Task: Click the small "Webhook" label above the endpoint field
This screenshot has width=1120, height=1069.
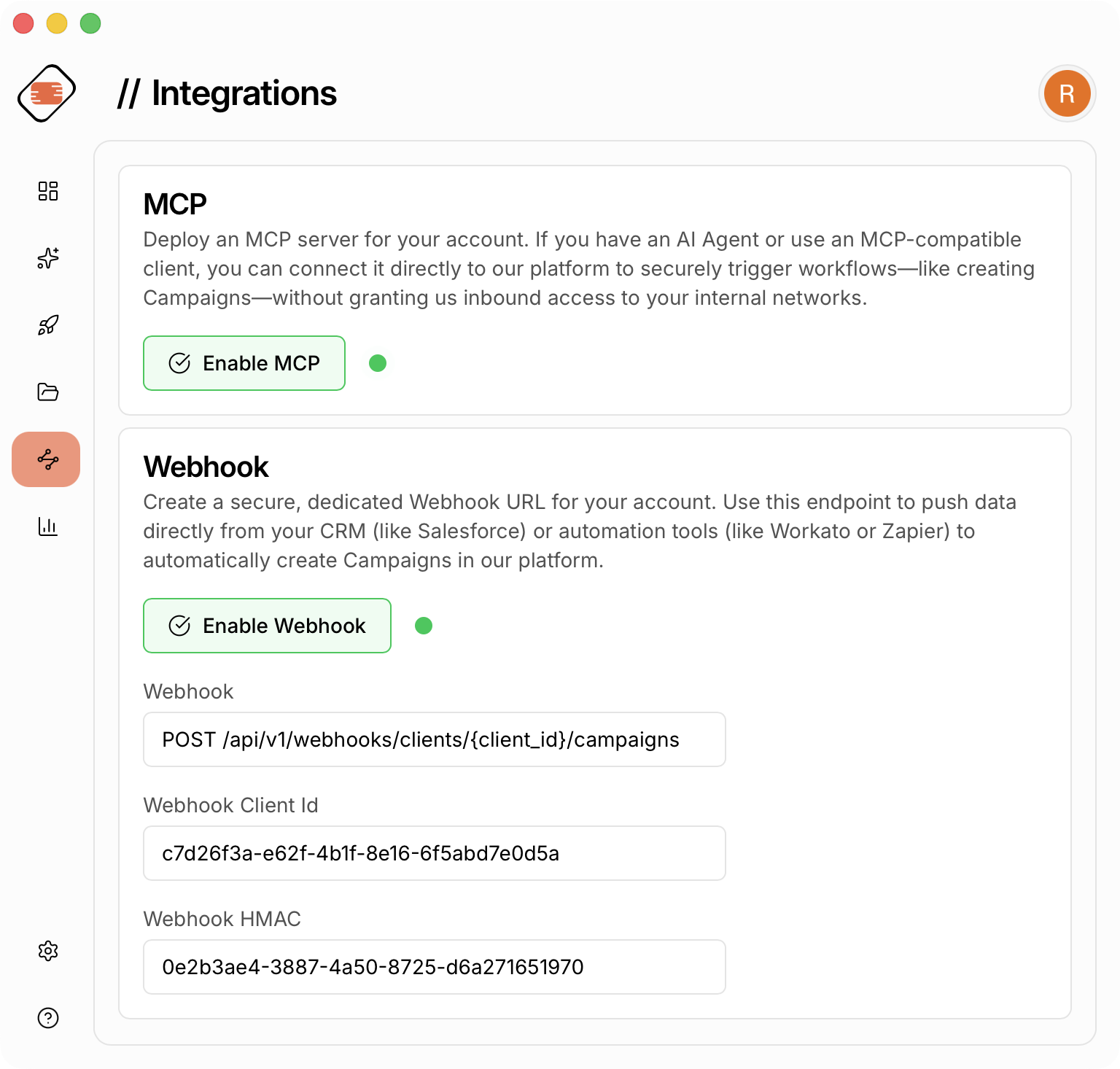Action: click(x=188, y=691)
